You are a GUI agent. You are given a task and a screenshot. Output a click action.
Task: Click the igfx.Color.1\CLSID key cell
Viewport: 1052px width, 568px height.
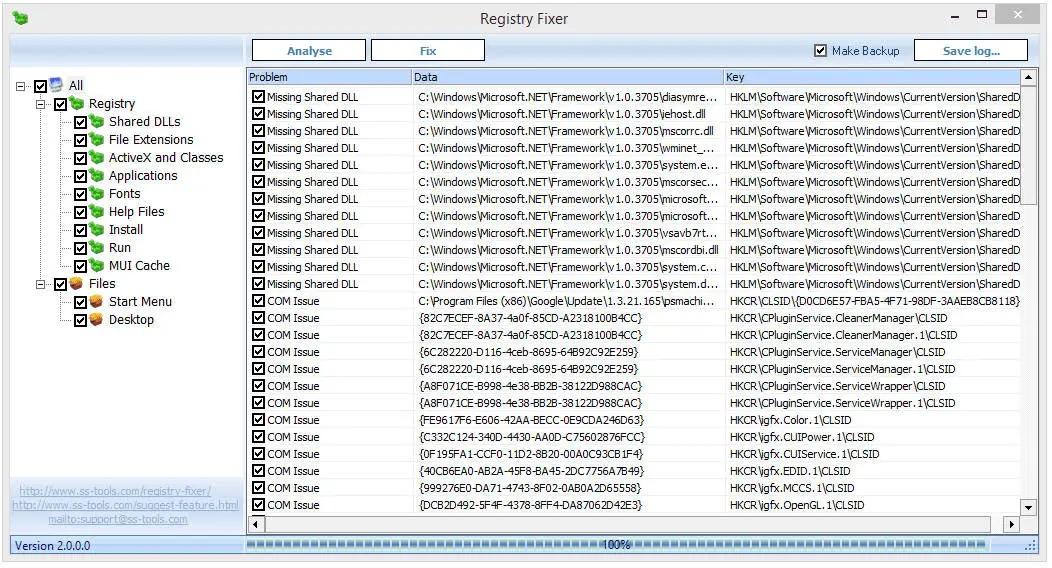(x=874, y=420)
